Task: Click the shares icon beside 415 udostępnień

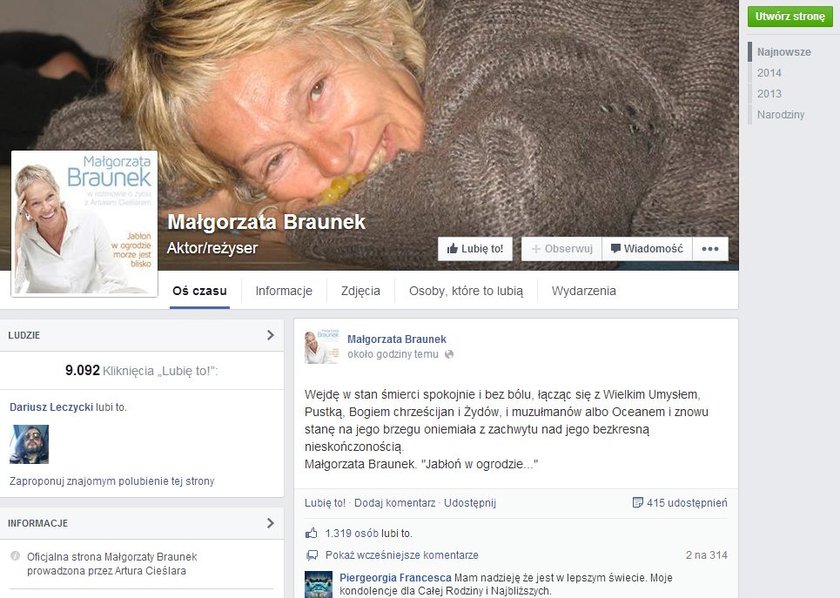Action: point(638,503)
